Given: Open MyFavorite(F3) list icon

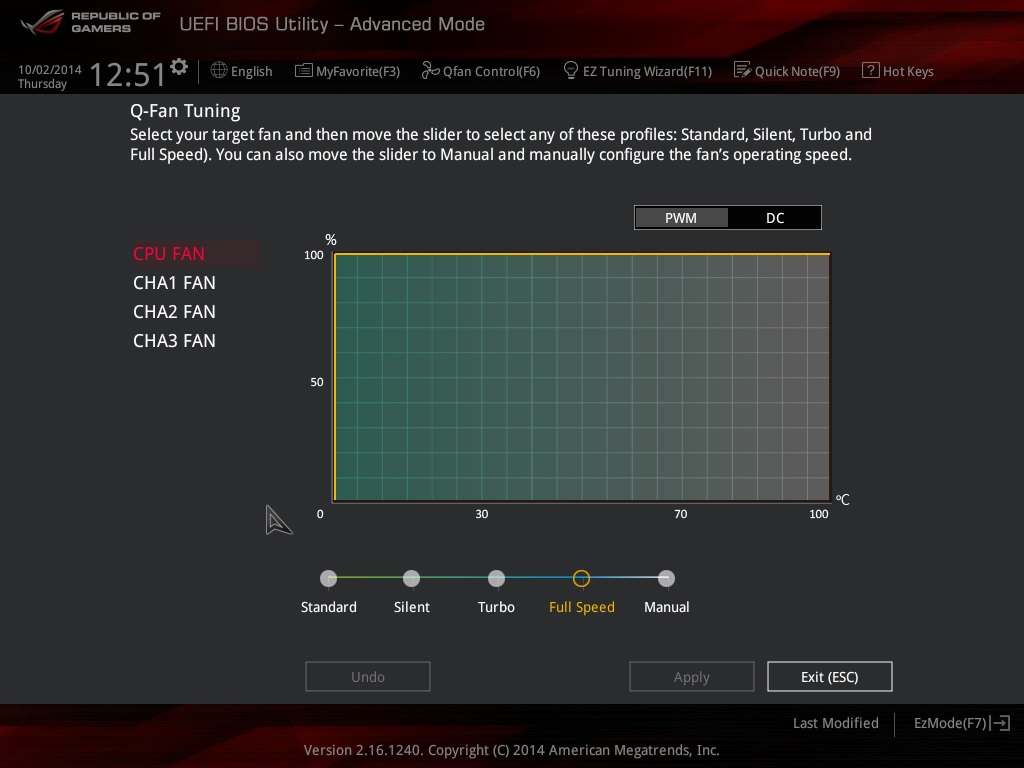Looking at the screenshot, I should tap(304, 71).
